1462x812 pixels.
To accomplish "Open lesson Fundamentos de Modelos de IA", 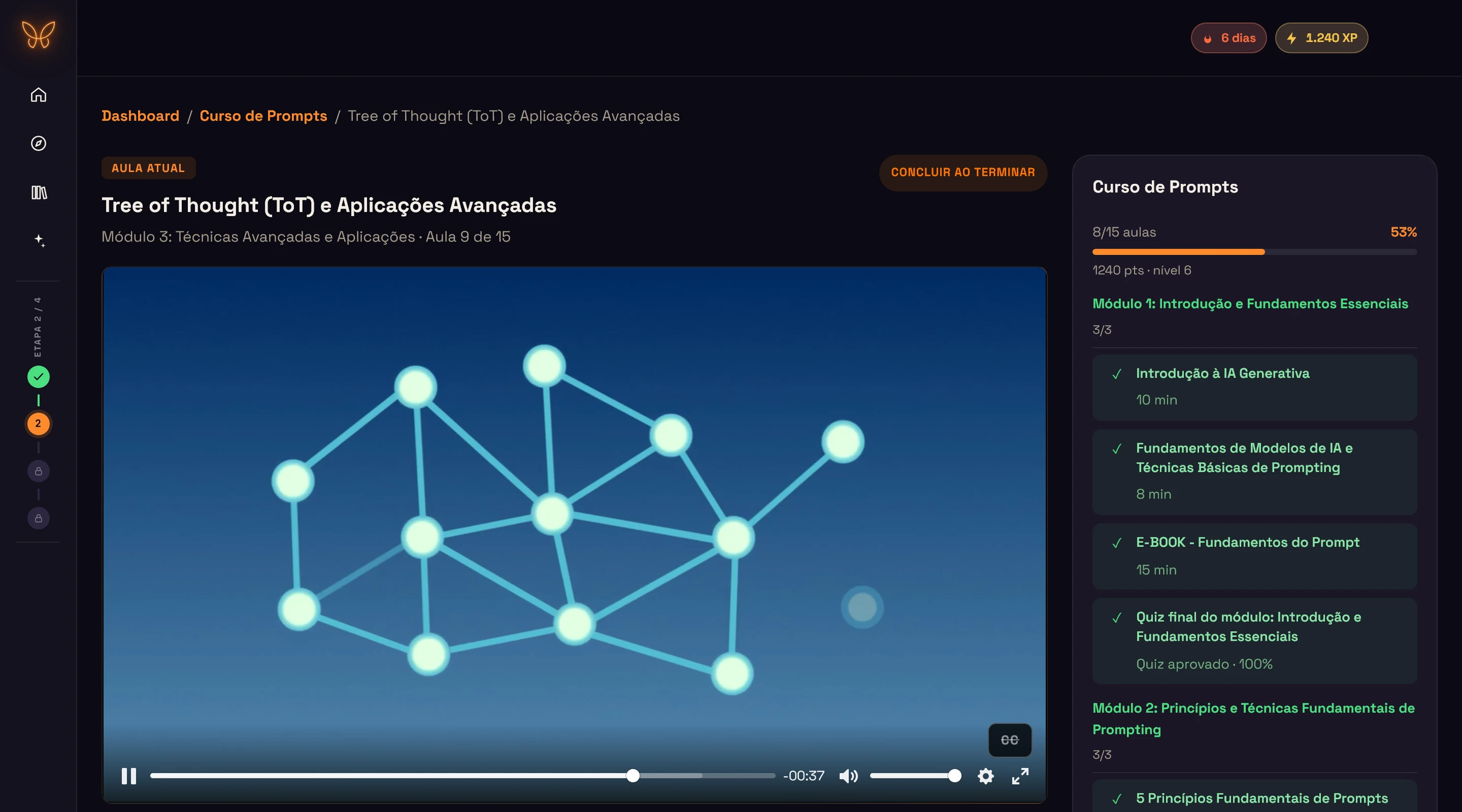I will coord(1254,471).
